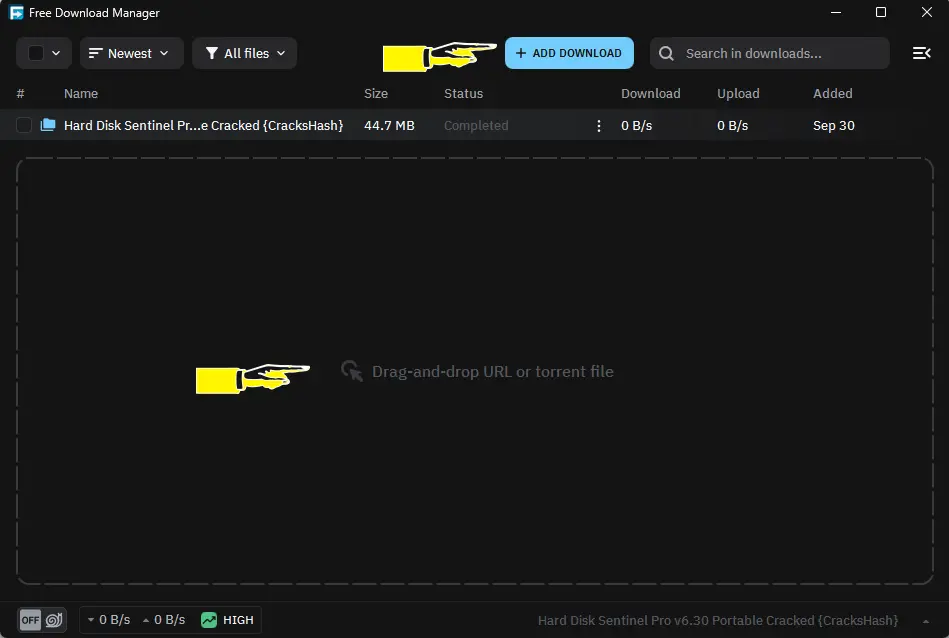949x638 pixels.
Task: Click the magnifier icon in search box
Action: [x=667, y=54]
